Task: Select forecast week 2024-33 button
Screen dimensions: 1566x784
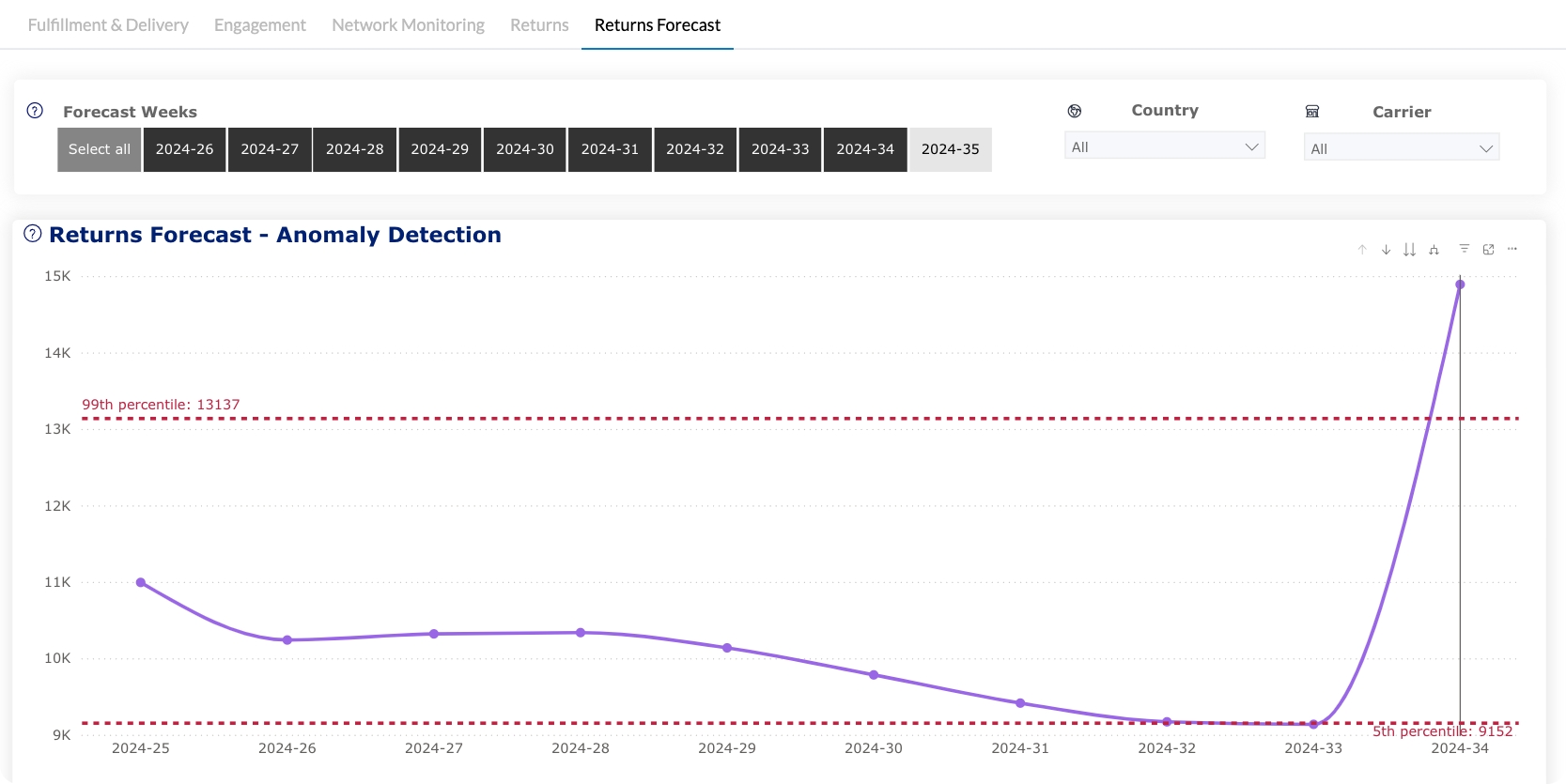Action: point(780,149)
